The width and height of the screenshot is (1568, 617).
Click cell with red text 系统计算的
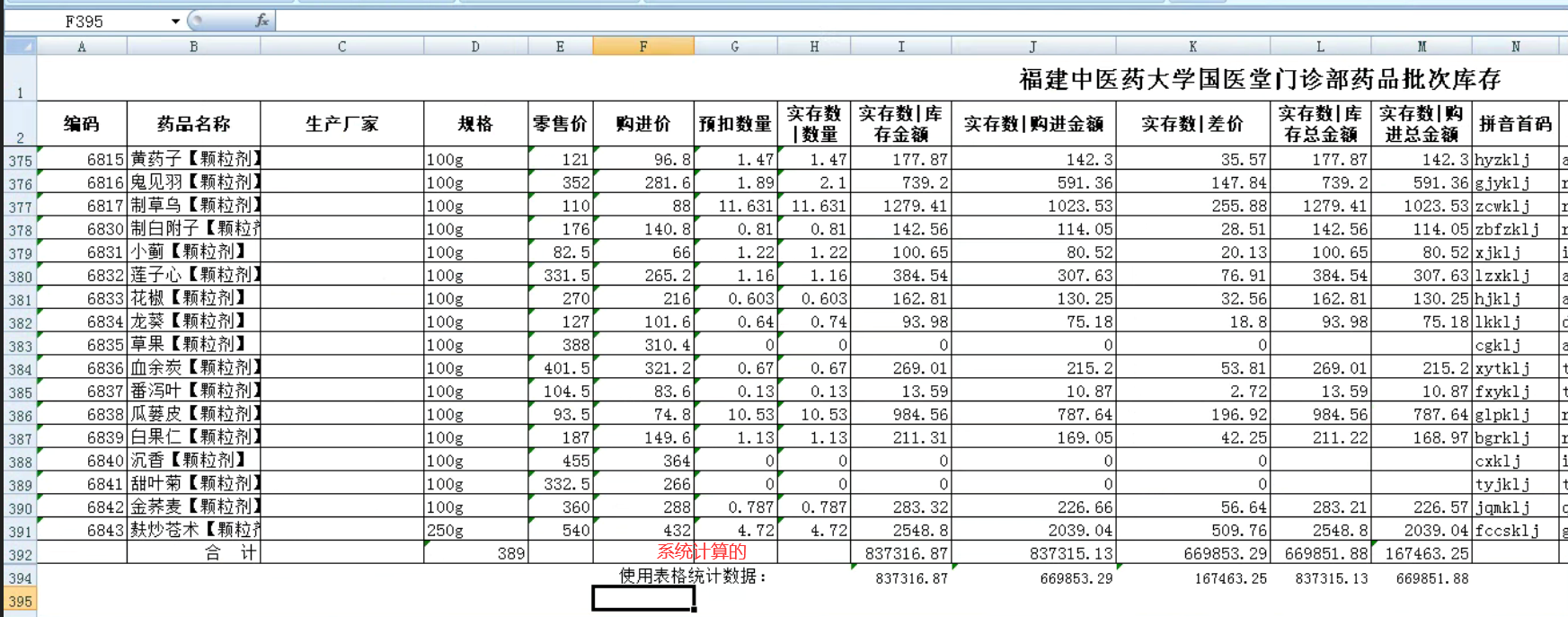coord(701,552)
